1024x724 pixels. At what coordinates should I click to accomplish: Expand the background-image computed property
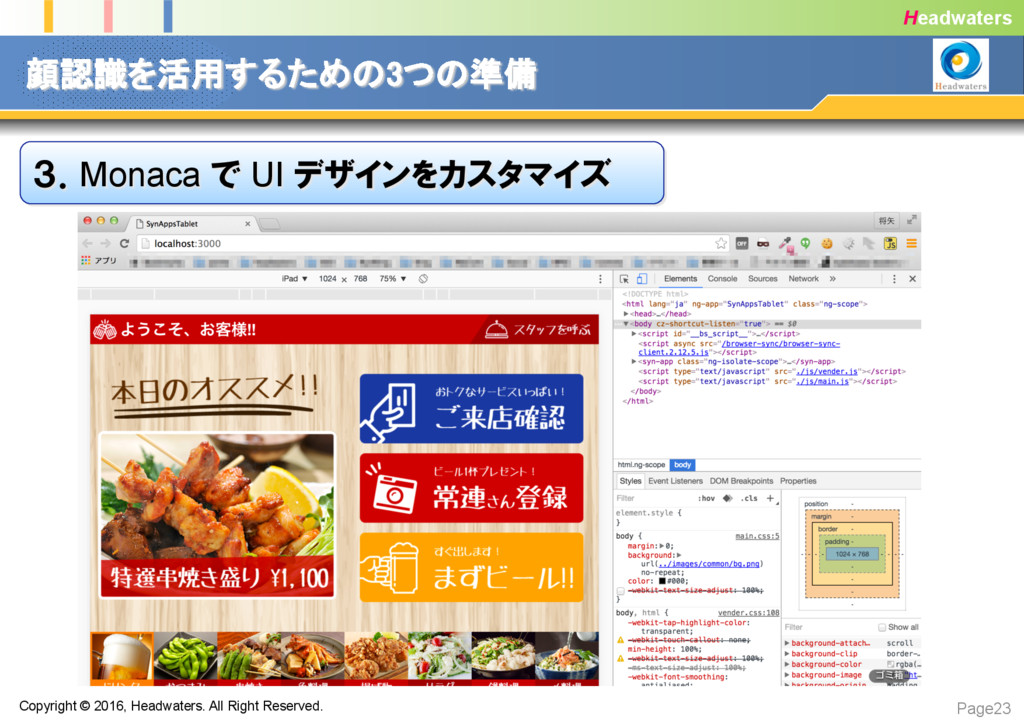click(788, 675)
